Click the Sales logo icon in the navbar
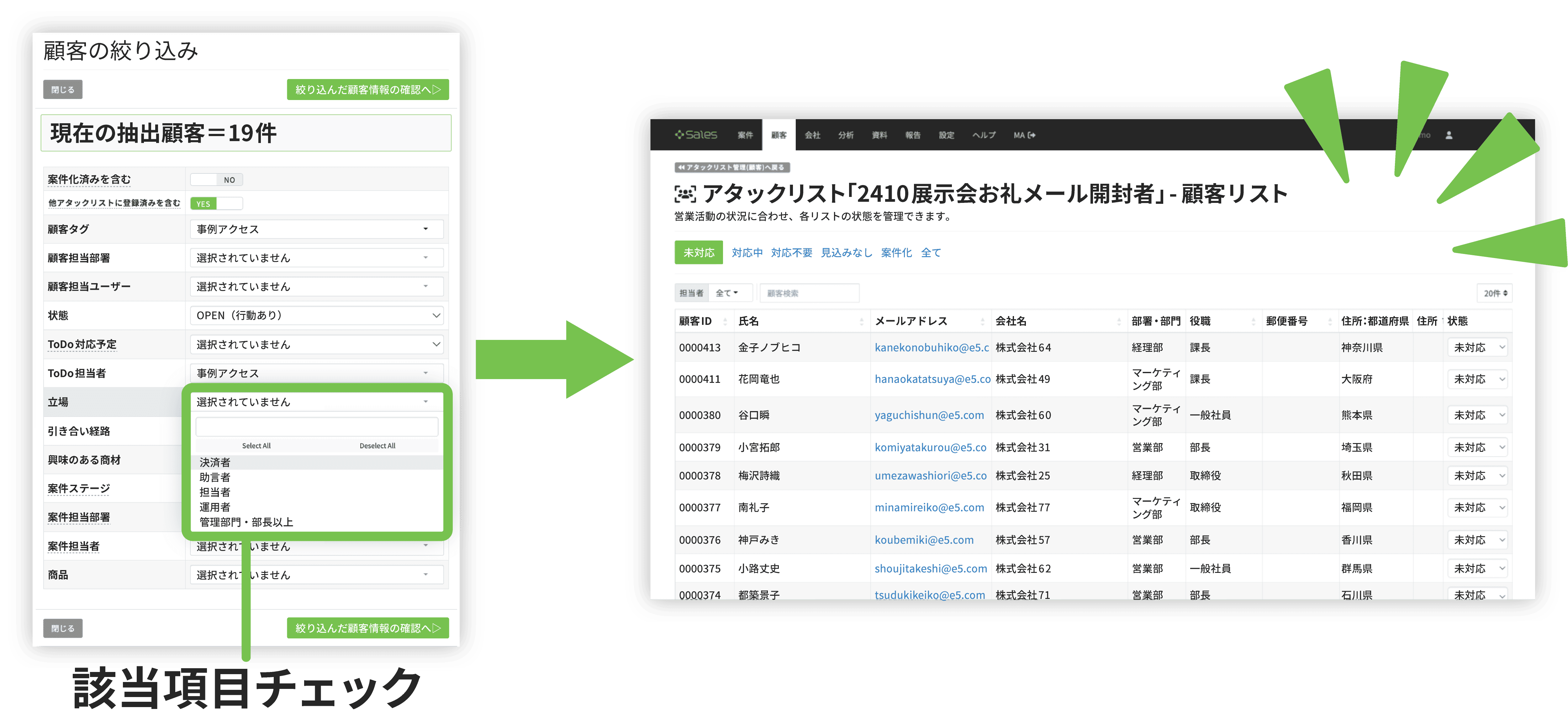Viewport: 1568px width, 719px height. [696, 135]
